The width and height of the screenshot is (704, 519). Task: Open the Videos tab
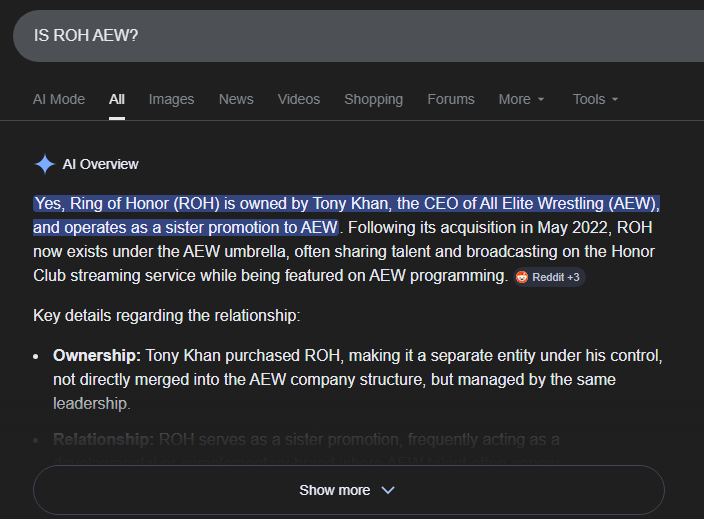(x=299, y=99)
